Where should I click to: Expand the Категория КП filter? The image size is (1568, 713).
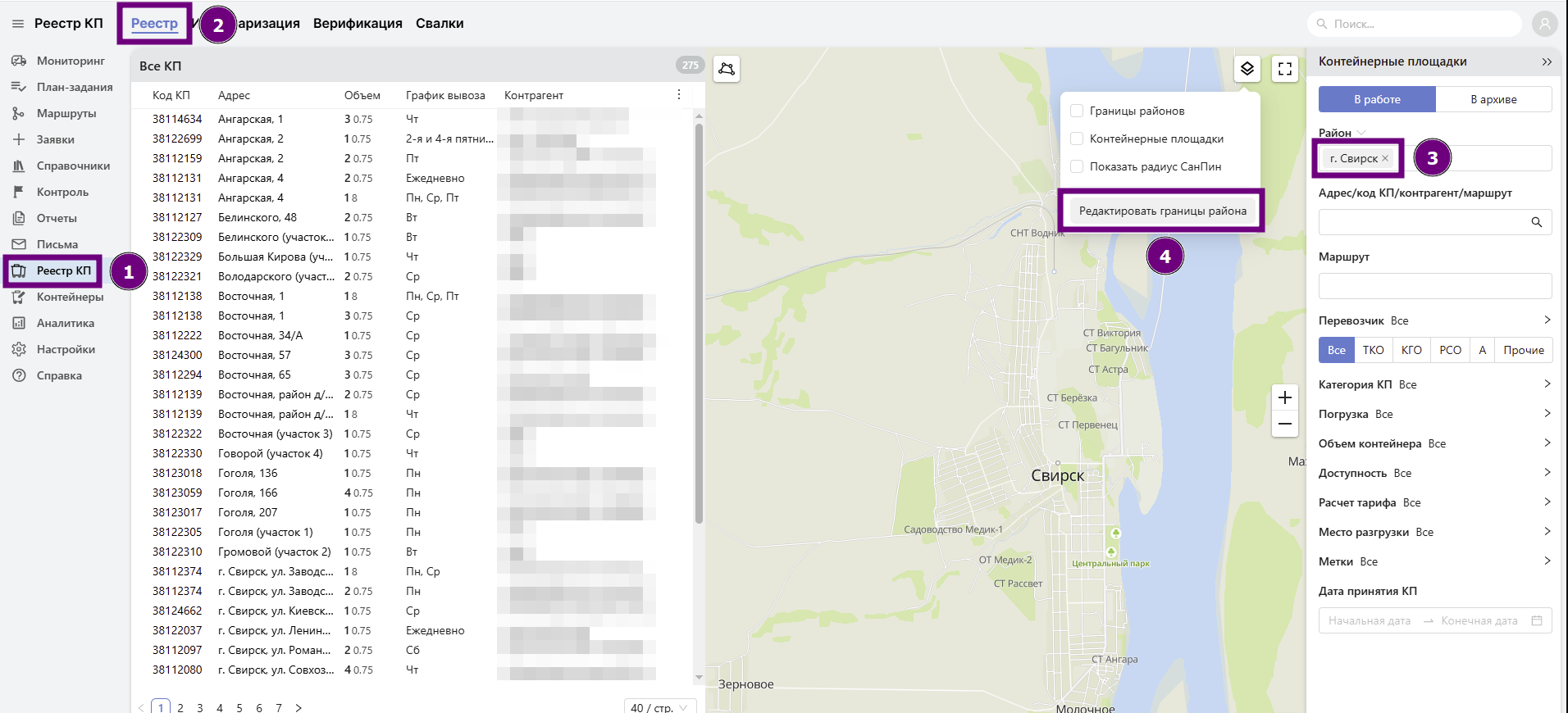(1547, 384)
